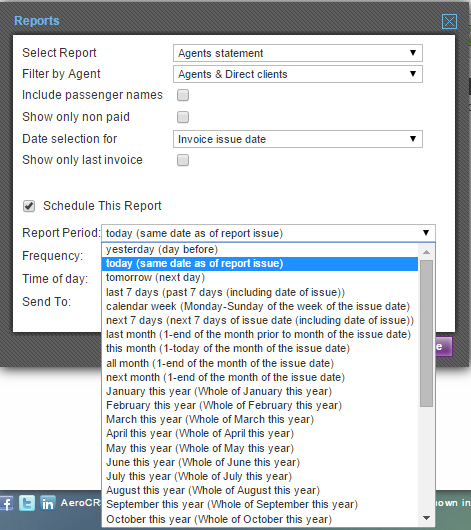The image size is (471, 530).
Task: Open the Twitter icon link
Action: click(x=27, y=503)
